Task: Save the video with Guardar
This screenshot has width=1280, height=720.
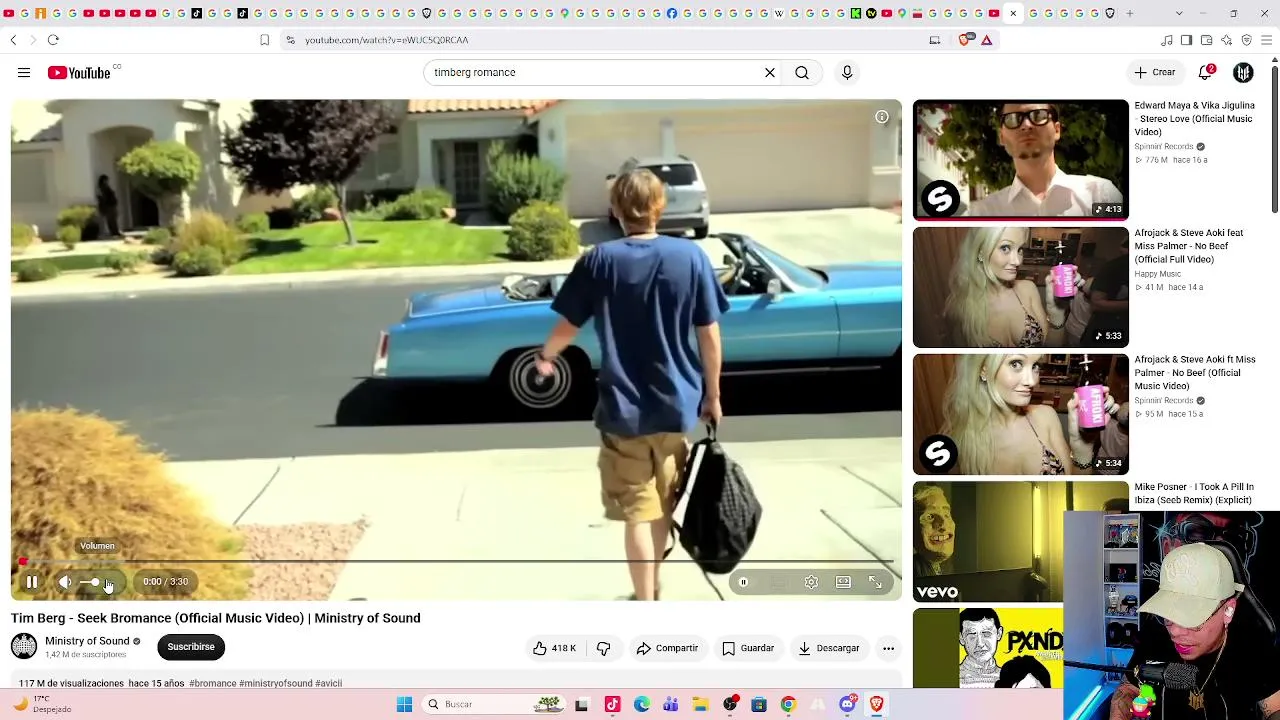Action: pyautogui.click(x=748, y=648)
